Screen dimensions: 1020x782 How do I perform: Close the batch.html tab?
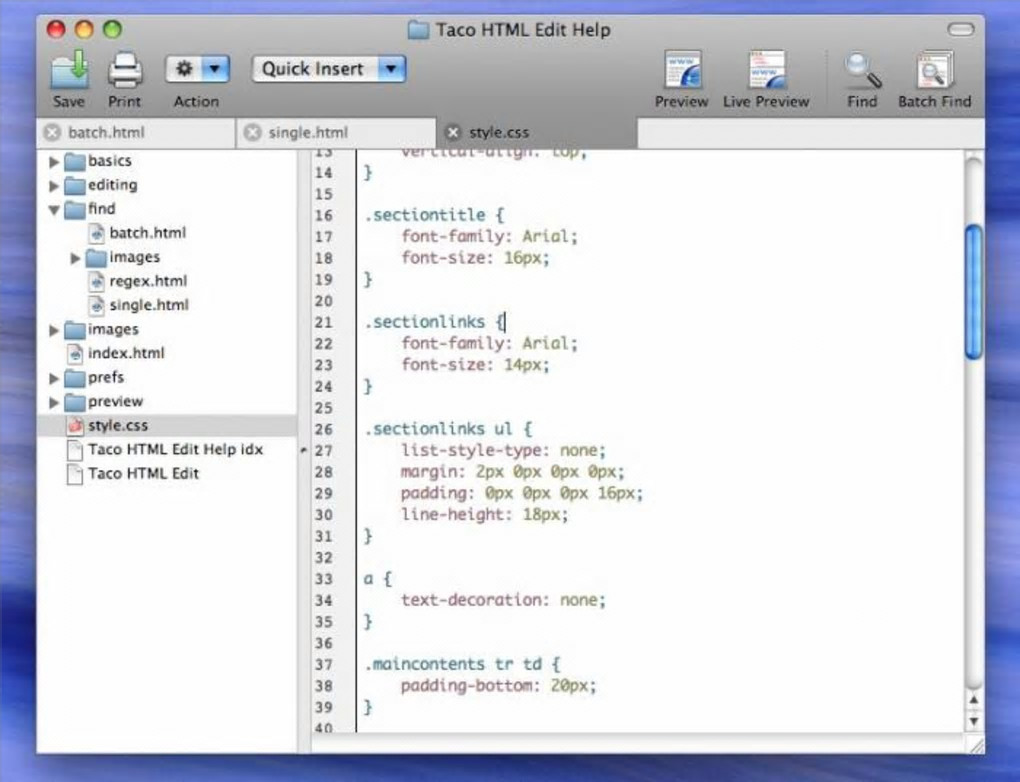[x=51, y=132]
